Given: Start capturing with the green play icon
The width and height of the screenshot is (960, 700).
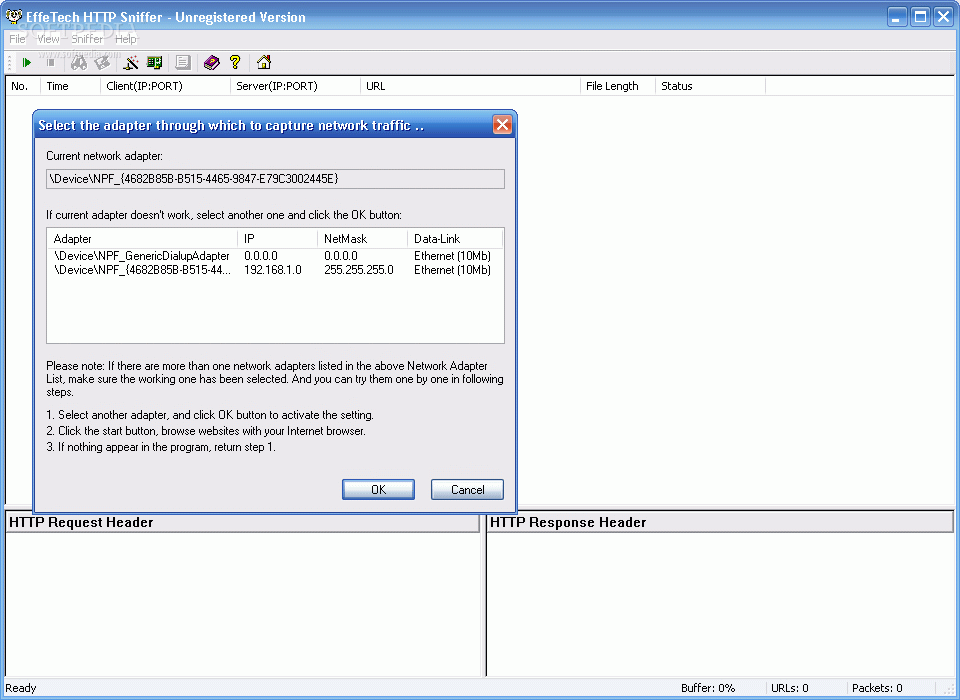Looking at the screenshot, I should click(26, 62).
